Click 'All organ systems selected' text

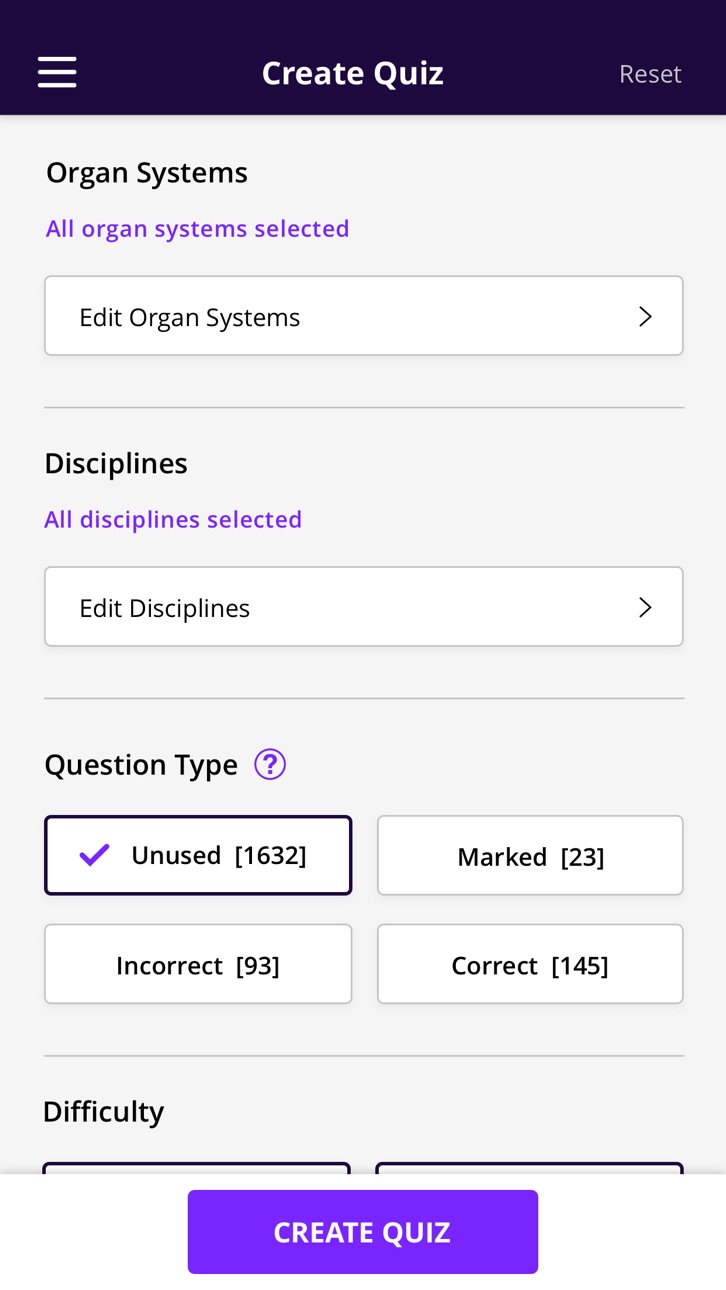pos(198,229)
